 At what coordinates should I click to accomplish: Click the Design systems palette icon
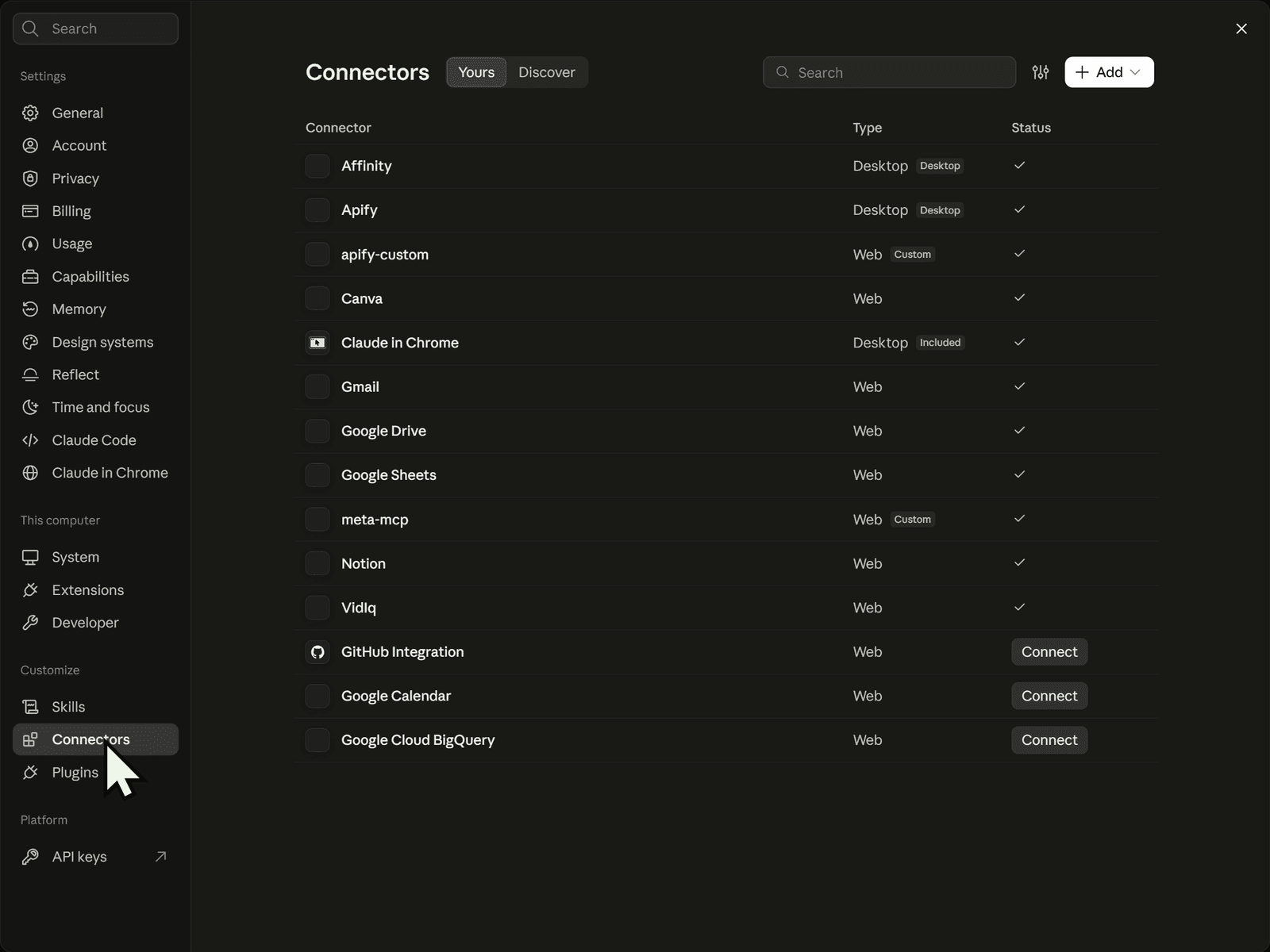point(30,342)
